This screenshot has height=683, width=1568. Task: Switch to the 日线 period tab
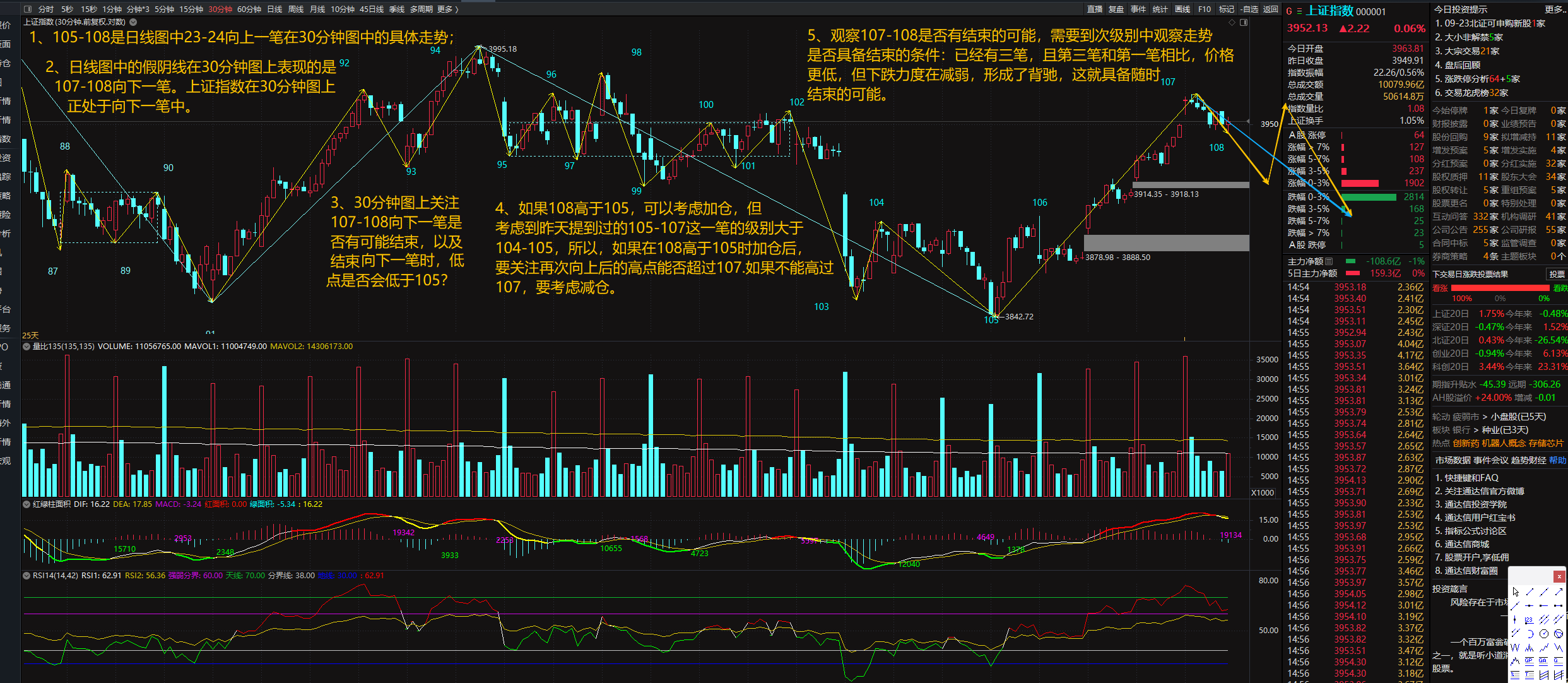point(274,9)
